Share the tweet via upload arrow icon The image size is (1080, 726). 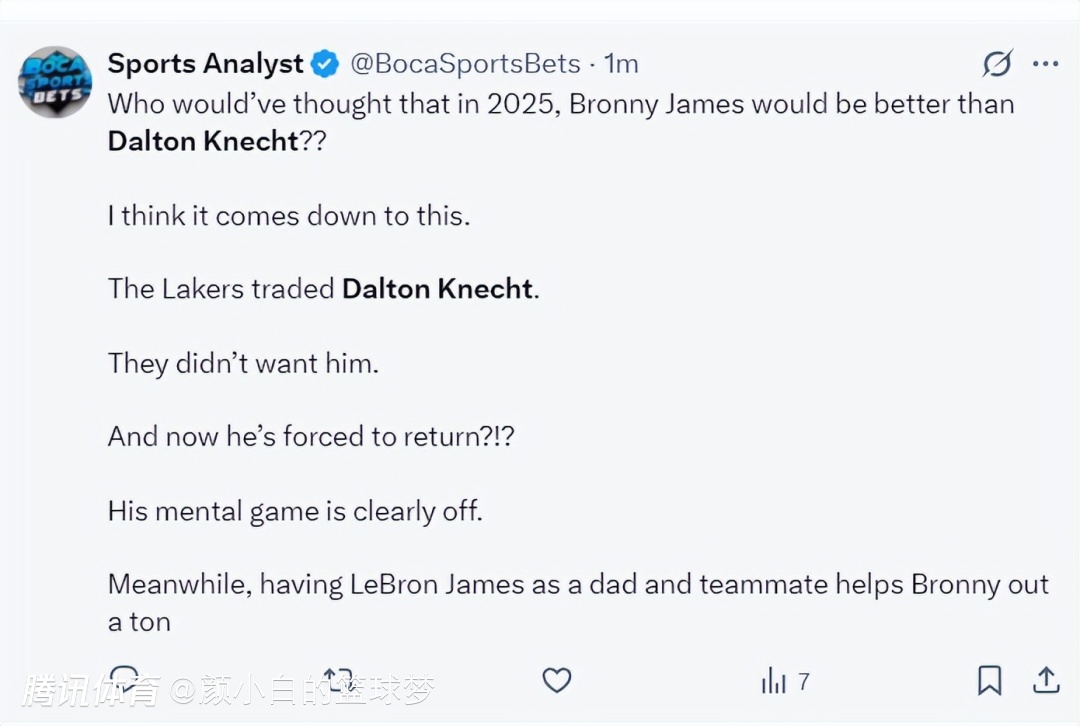pyautogui.click(x=1046, y=680)
